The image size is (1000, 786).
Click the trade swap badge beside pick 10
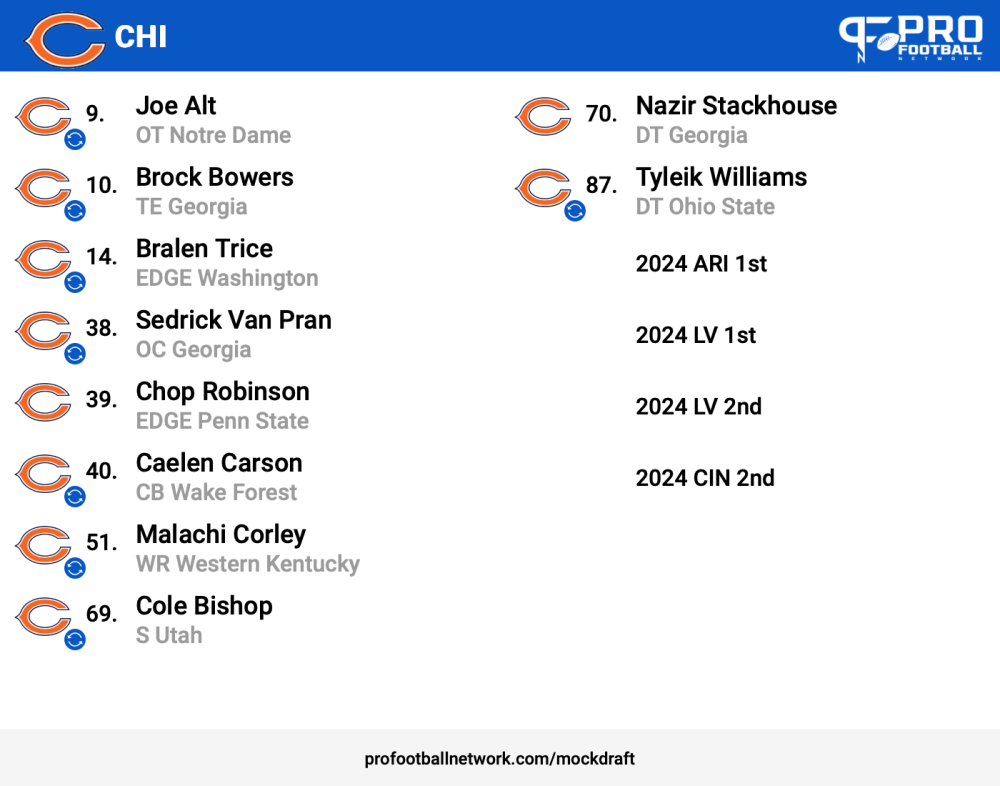click(75, 211)
